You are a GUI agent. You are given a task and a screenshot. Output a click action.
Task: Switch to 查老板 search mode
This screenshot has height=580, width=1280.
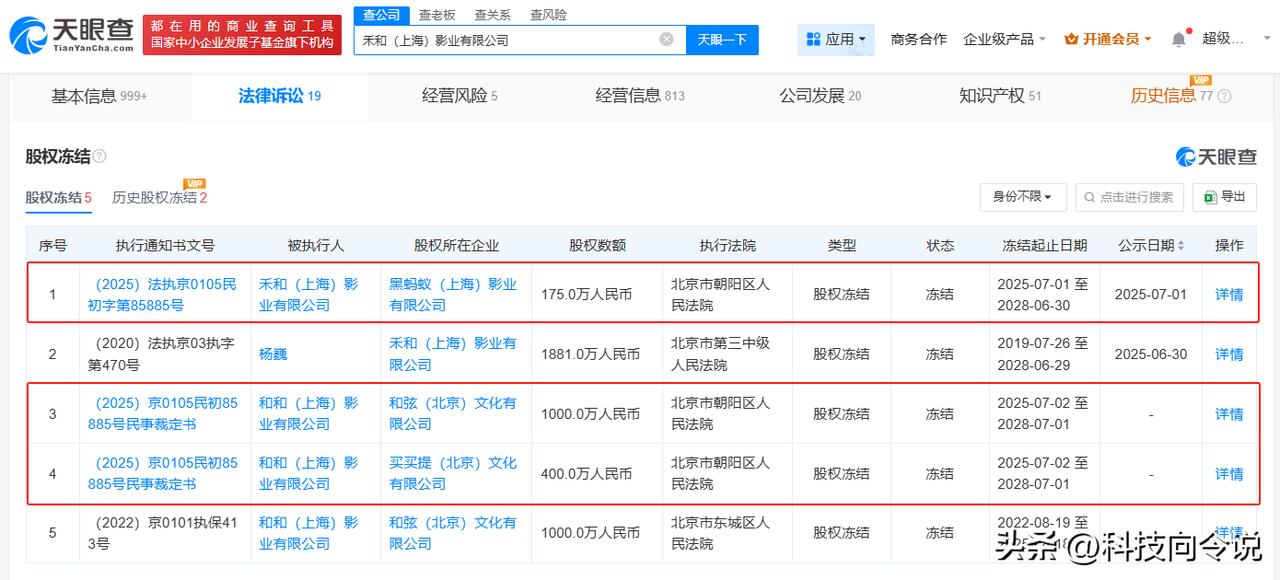click(437, 14)
